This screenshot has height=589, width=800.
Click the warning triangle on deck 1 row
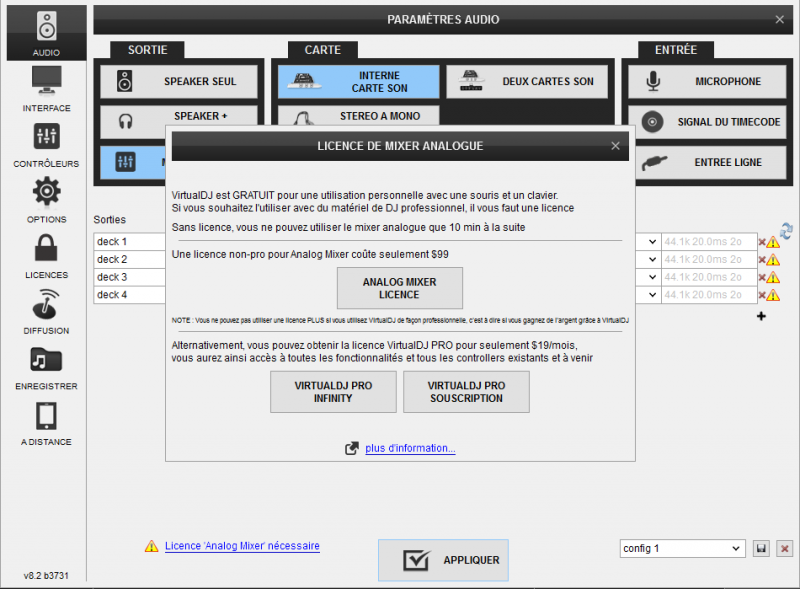[773, 242]
